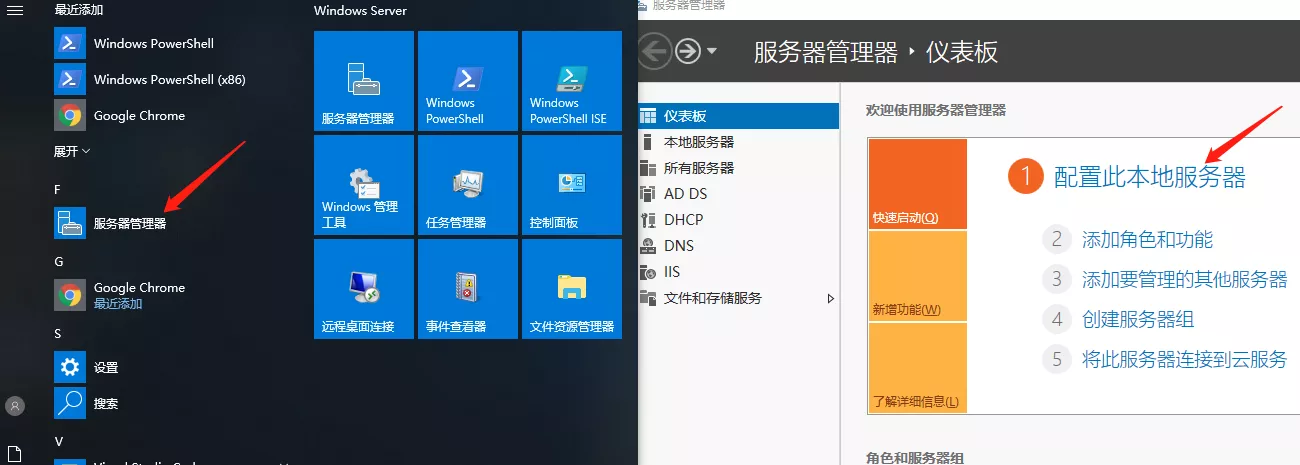Click the 设置 gear in the app list
Image resolution: width=1300 pixels, height=465 pixels.
[70, 367]
